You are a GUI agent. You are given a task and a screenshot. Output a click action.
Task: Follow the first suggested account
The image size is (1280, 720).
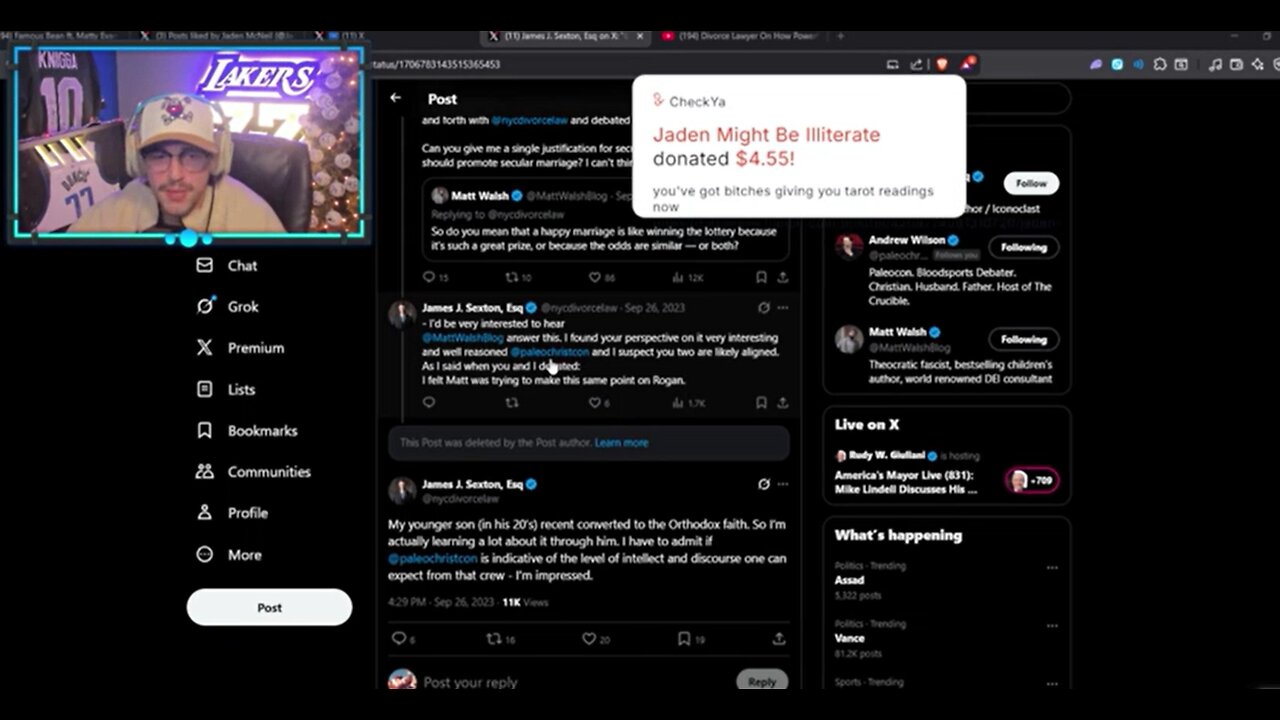click(x=1031, y=183)
